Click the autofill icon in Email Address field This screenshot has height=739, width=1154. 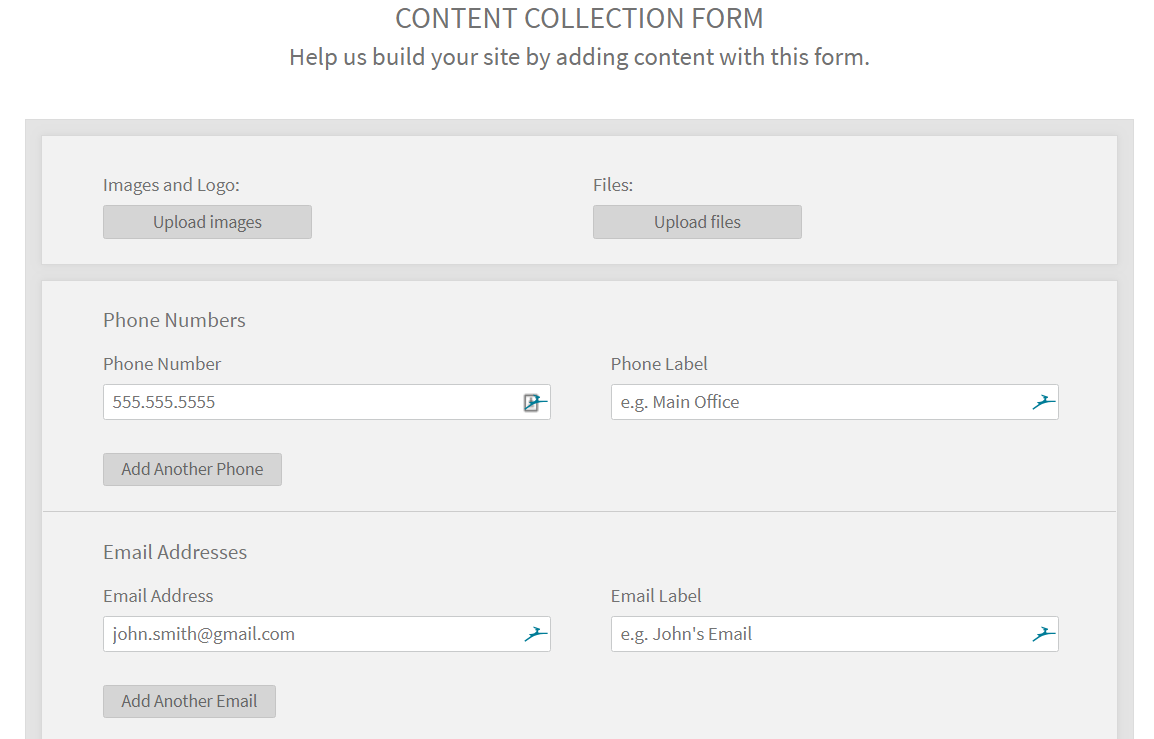(x=536, y=634)
